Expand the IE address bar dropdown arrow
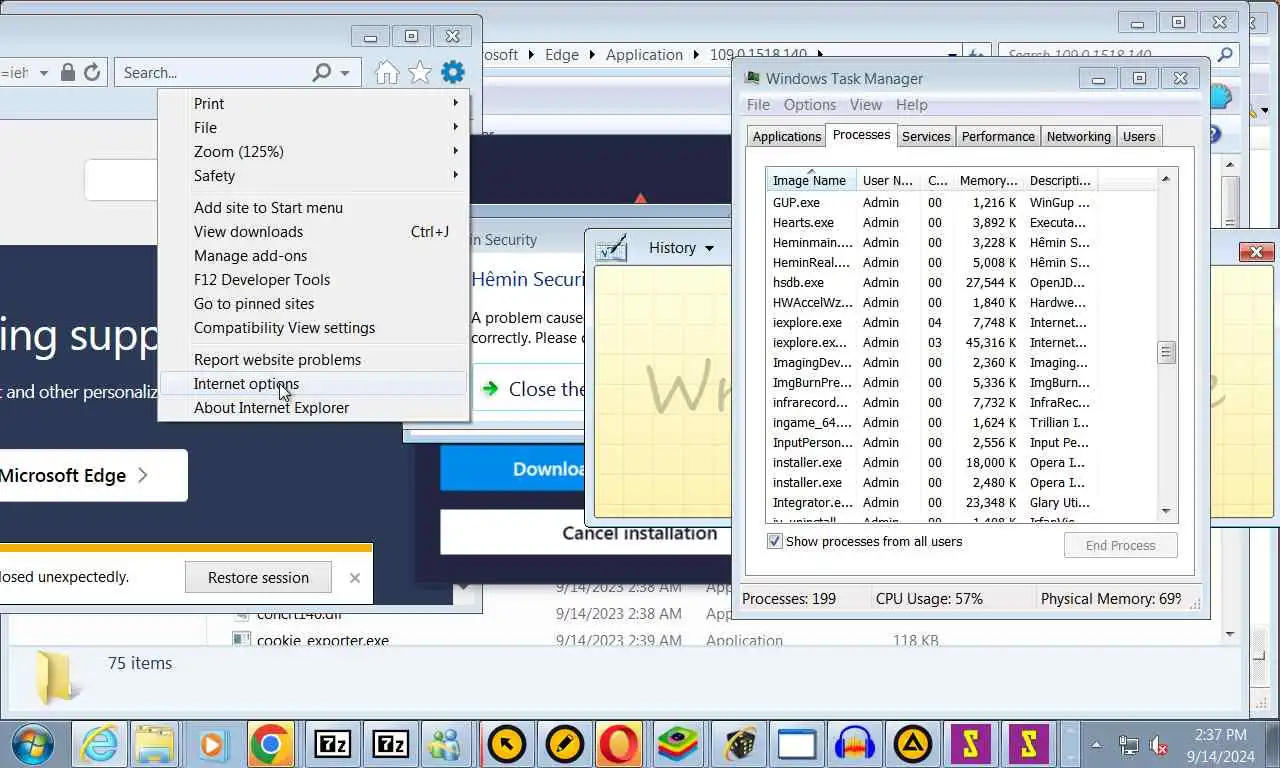Image resolution: width=1280 pixels, height=768 pixels. (43, 72)
